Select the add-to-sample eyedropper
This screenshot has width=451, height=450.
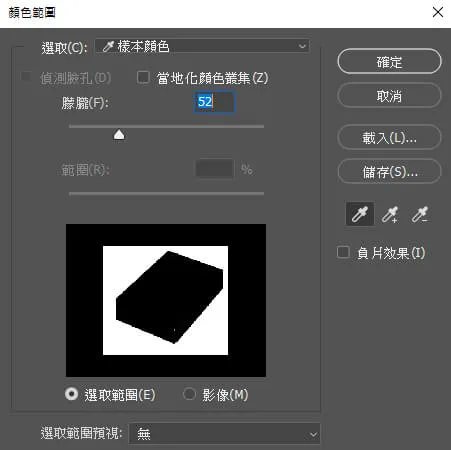click(390, 214)
